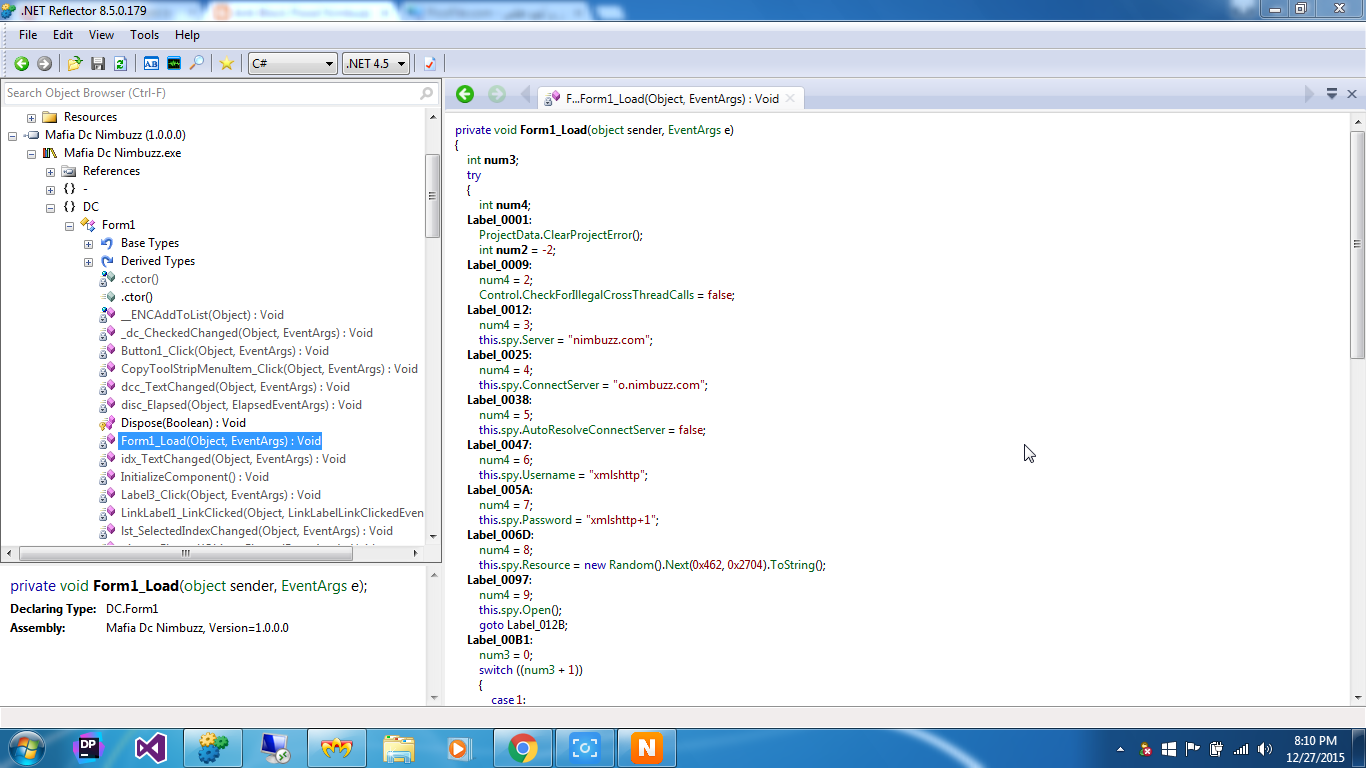This screenshot has height=768, width=1366.
Task: Close the Form1_Load tab with its X
Action: click(790, 98)
